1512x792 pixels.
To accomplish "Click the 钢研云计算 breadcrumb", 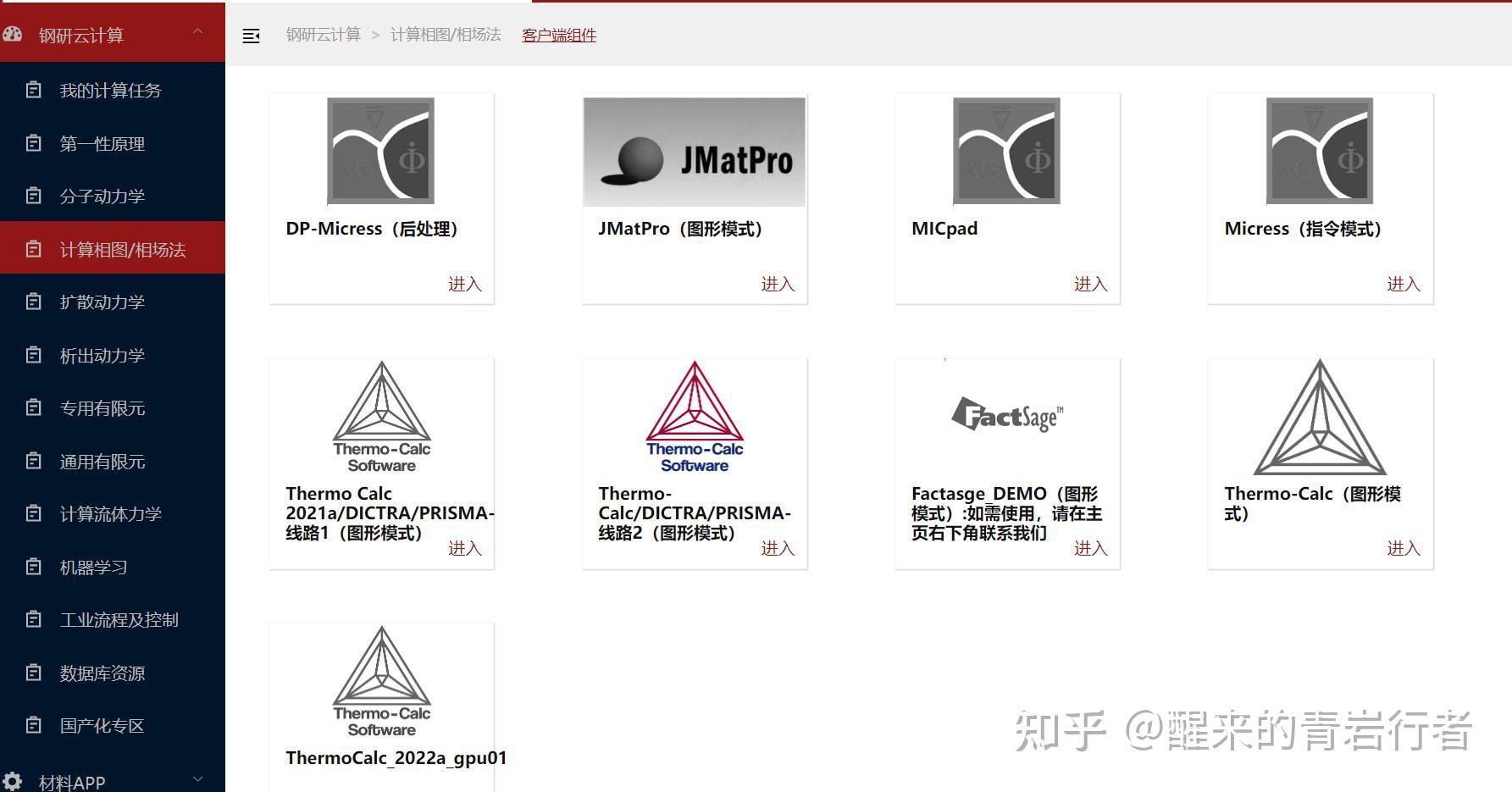I will click(x=323, y=35).
